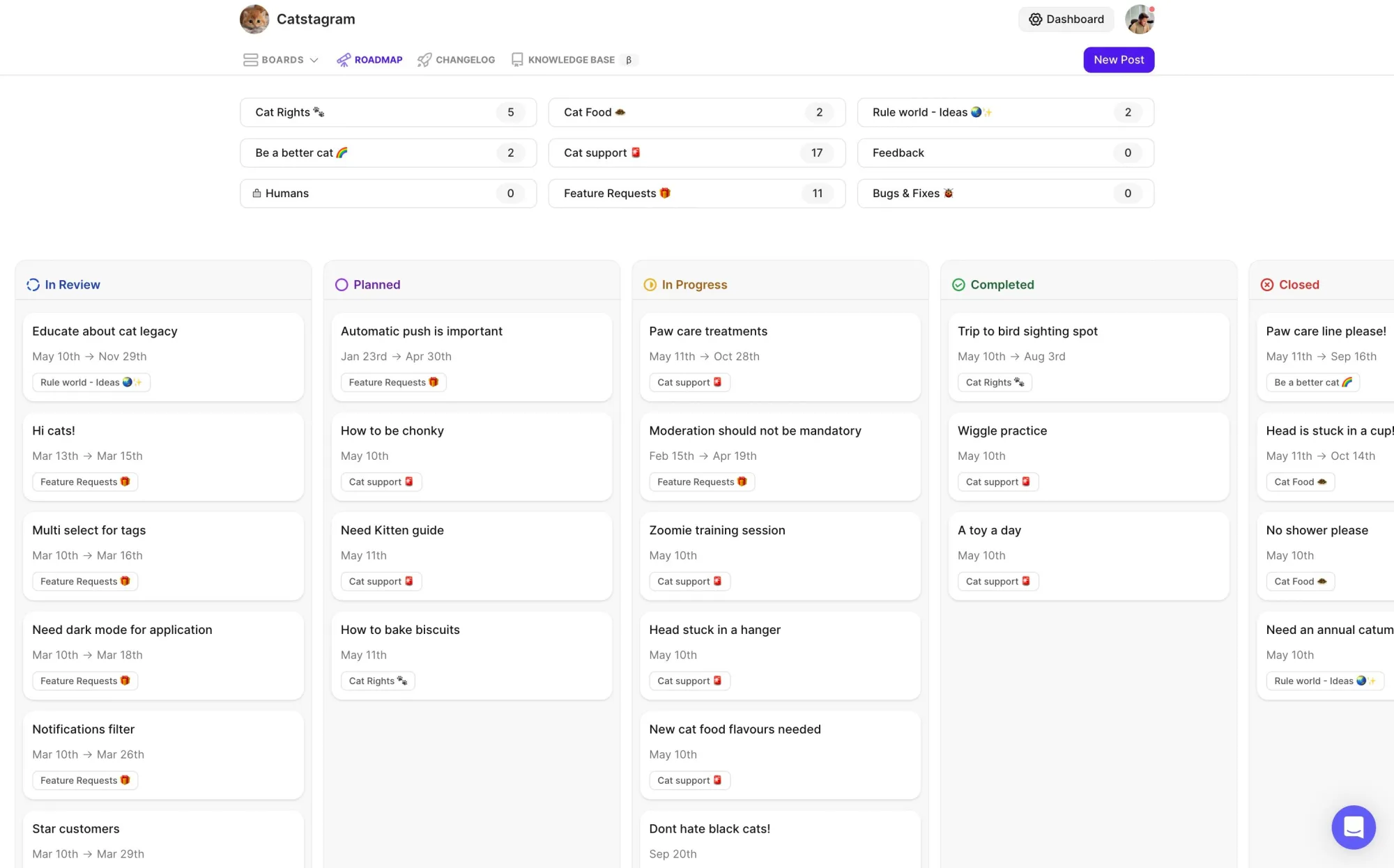The height and width of the screenshot is (868, 1394).
Task: Click the In Review status icon
Action: coord(33,285)
